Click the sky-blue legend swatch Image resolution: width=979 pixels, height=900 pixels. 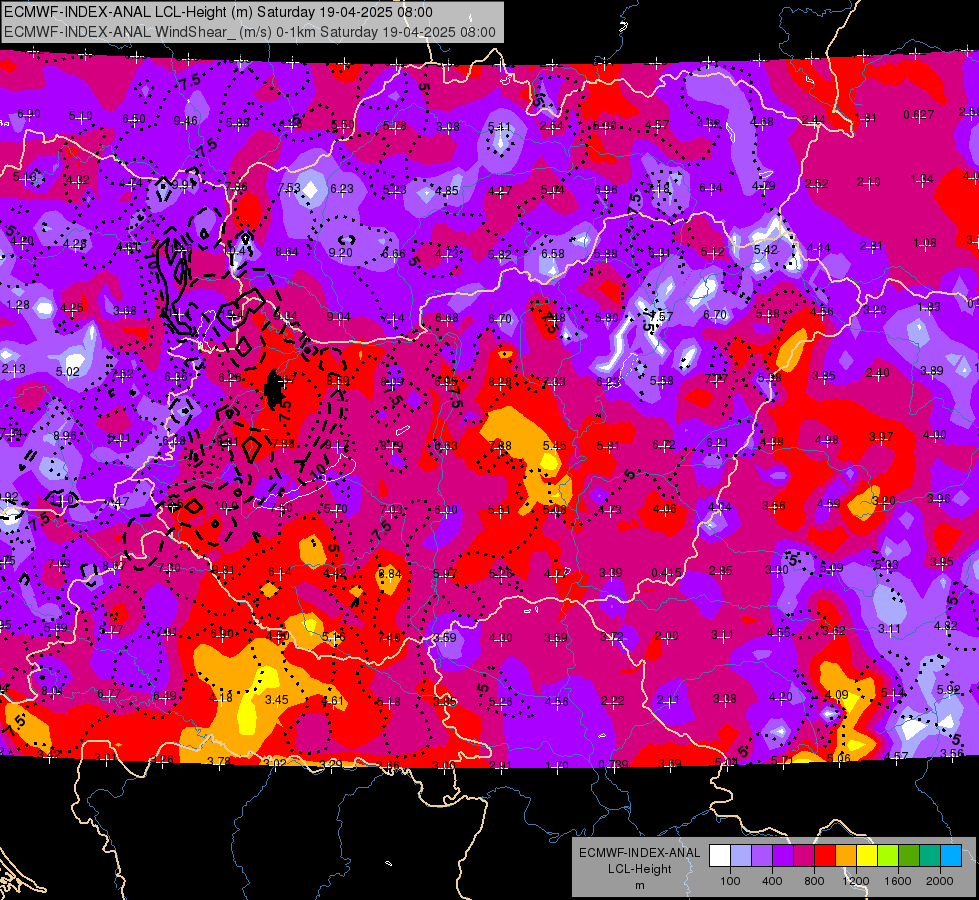951,855
